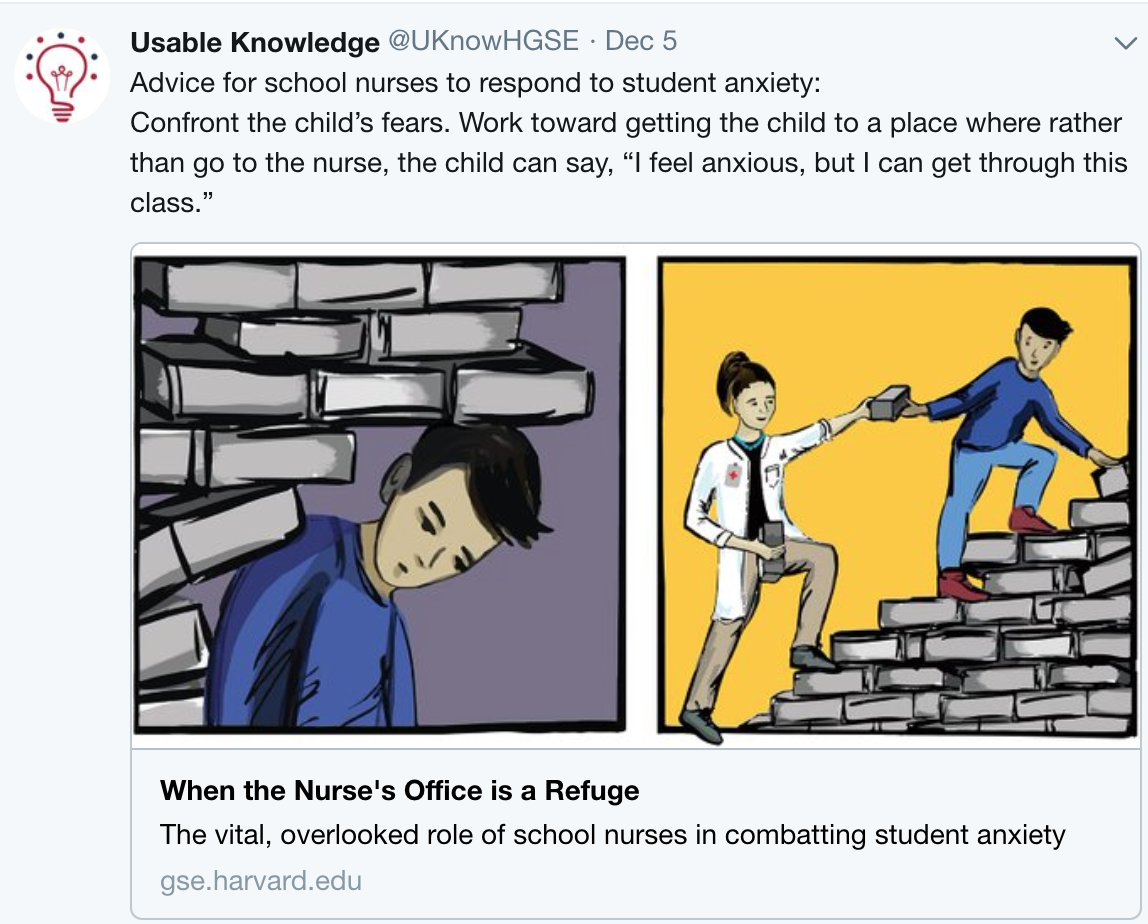This screenshot has width=1148, height=924.
Task: Follow the gse.harvard.edu link
Action: click(260, 881)
